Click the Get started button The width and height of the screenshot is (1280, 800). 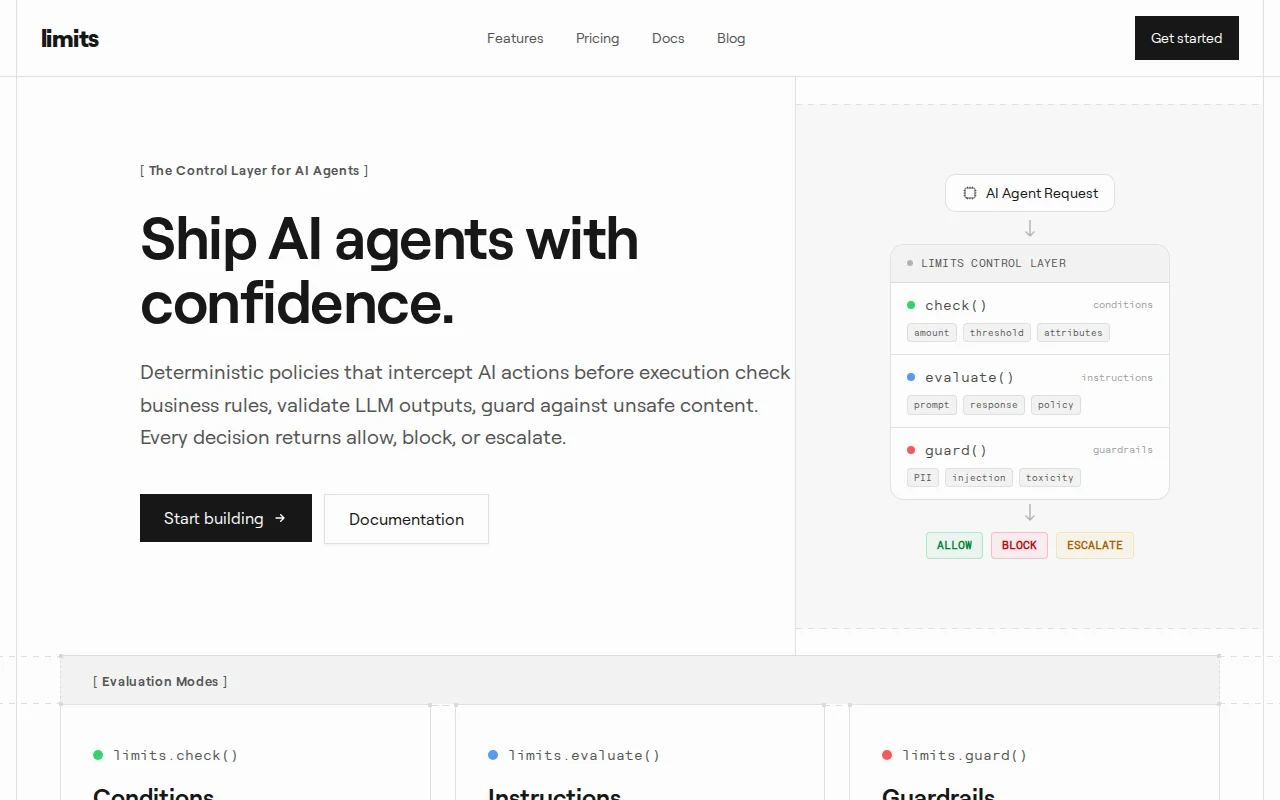point(1187,38)
